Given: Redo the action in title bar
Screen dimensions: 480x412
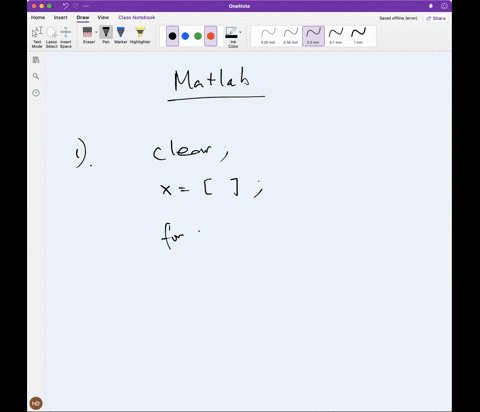Looking at the screenshot, I should pyautogui.click(x=76, y=6).
